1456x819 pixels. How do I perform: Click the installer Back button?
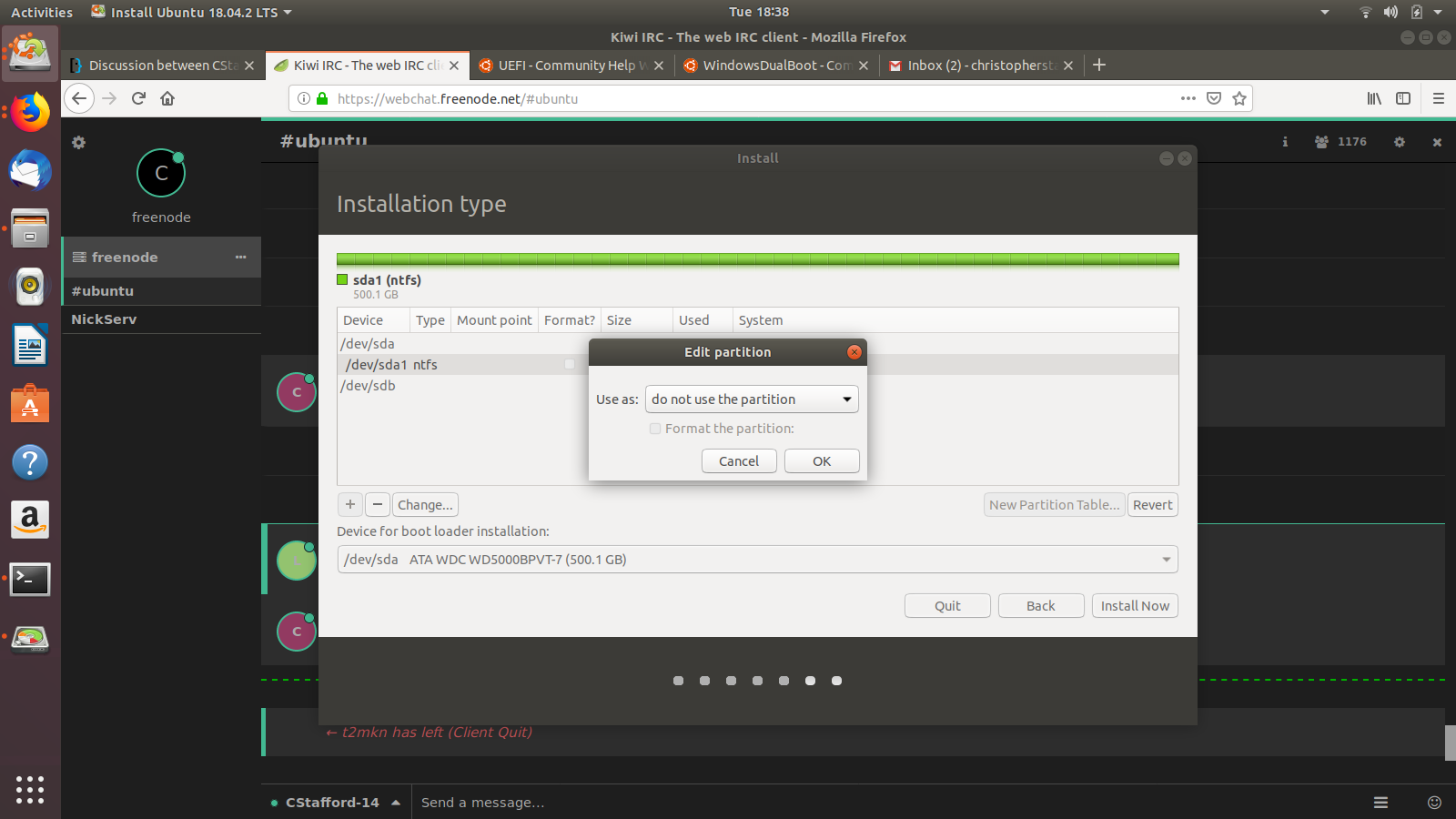(1041, 606)
